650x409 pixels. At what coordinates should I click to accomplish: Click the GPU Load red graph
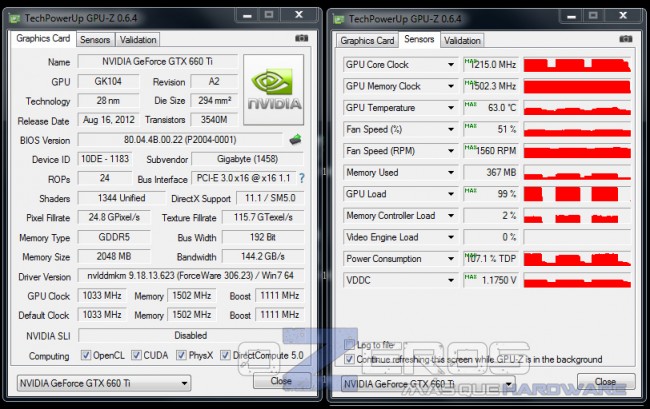[x=577, y=194]
